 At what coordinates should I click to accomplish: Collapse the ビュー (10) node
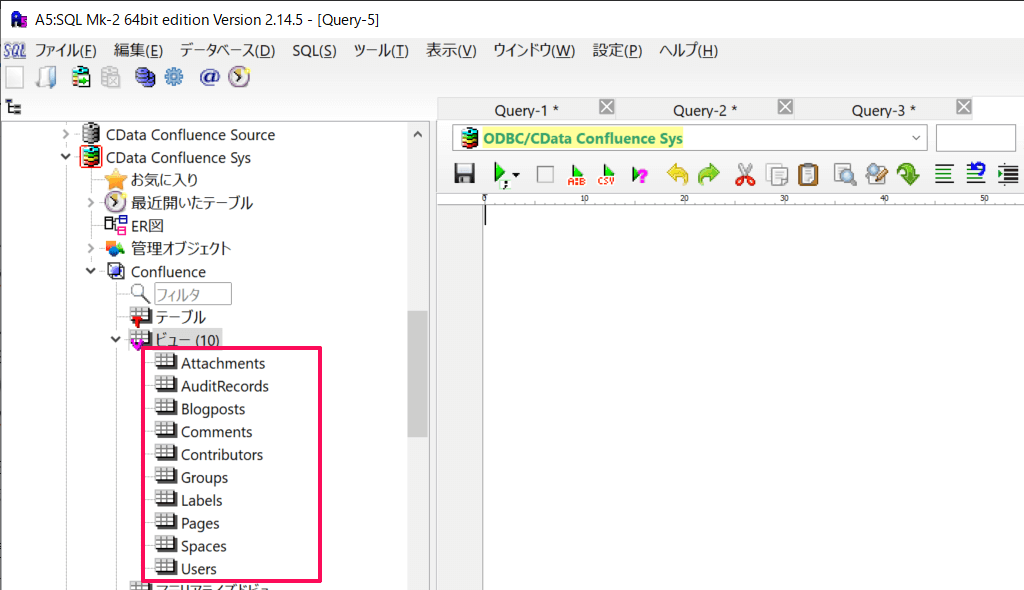coord(116,340)
